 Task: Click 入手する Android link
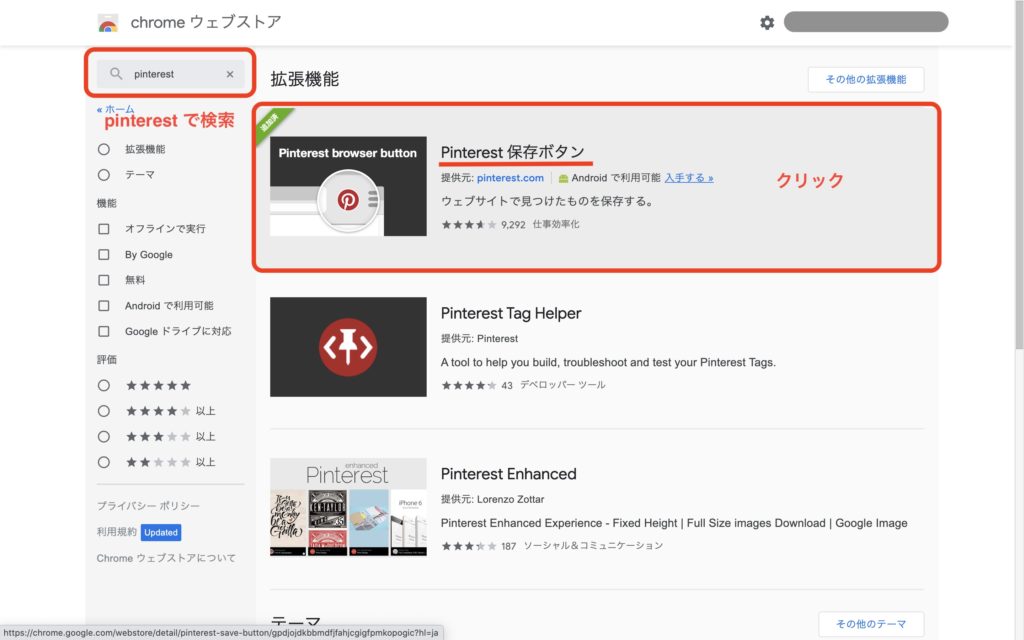click(689, 178)
